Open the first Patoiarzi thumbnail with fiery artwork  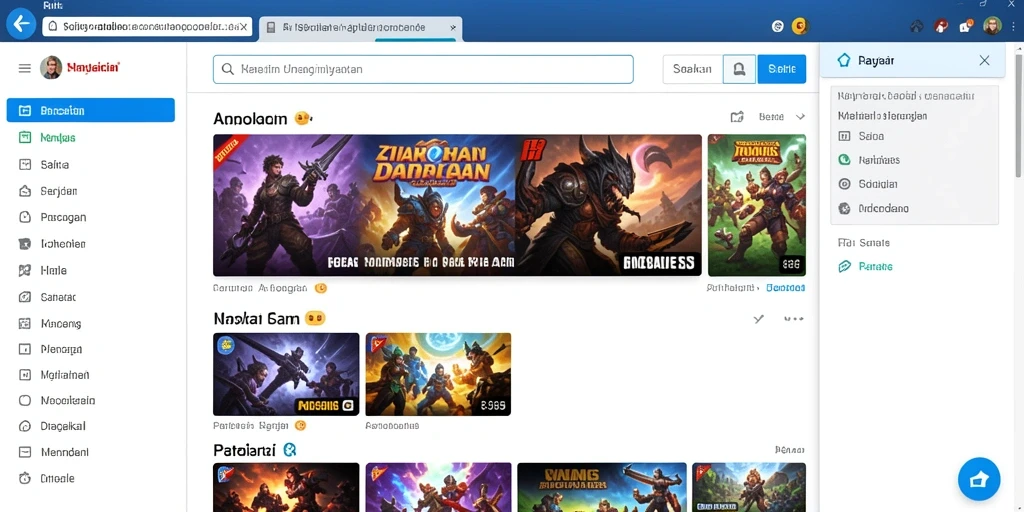pos(286,487)
